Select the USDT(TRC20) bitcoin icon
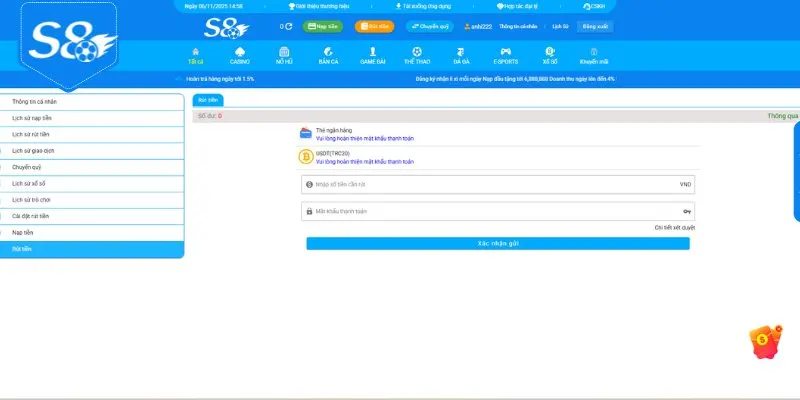 306,157
